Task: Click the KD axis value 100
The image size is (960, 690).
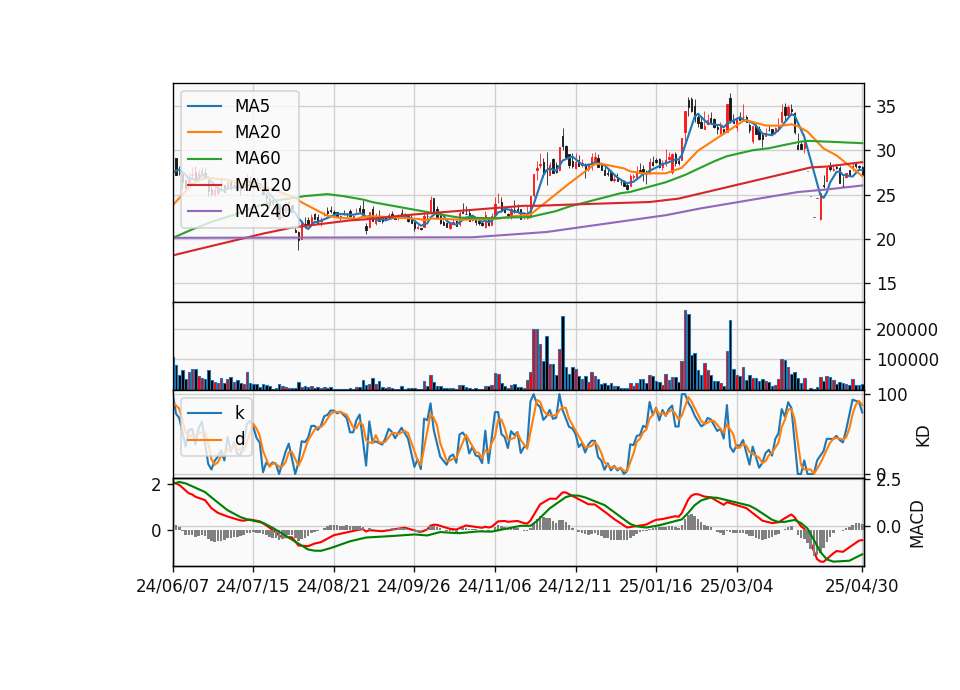Action: coord(892,395)
